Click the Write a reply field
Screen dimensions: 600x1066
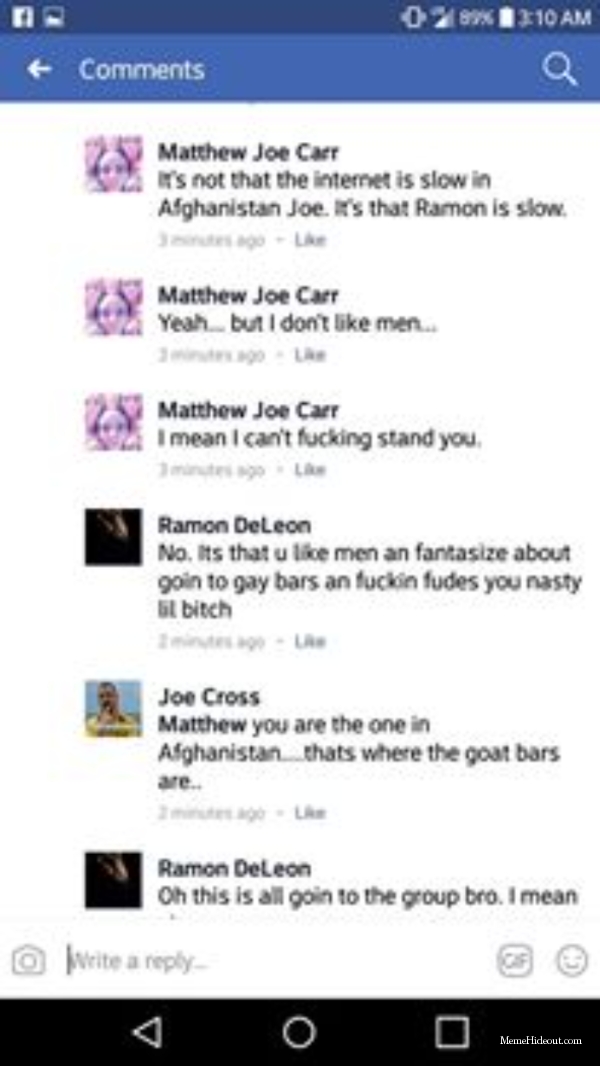click(279, 961)
